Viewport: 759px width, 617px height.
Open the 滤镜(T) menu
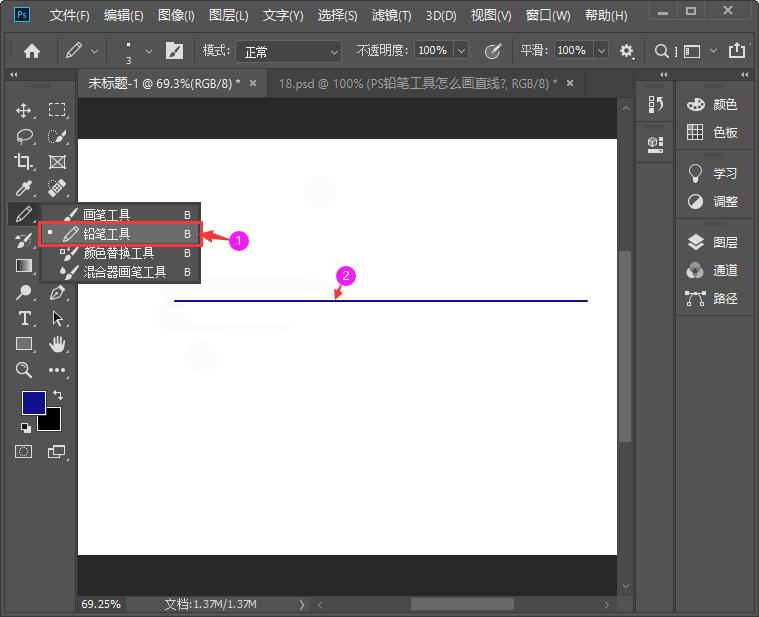(391, 15)
